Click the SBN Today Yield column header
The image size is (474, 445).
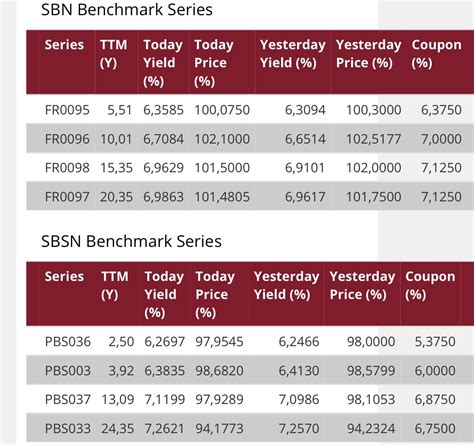tap(163, 63)
